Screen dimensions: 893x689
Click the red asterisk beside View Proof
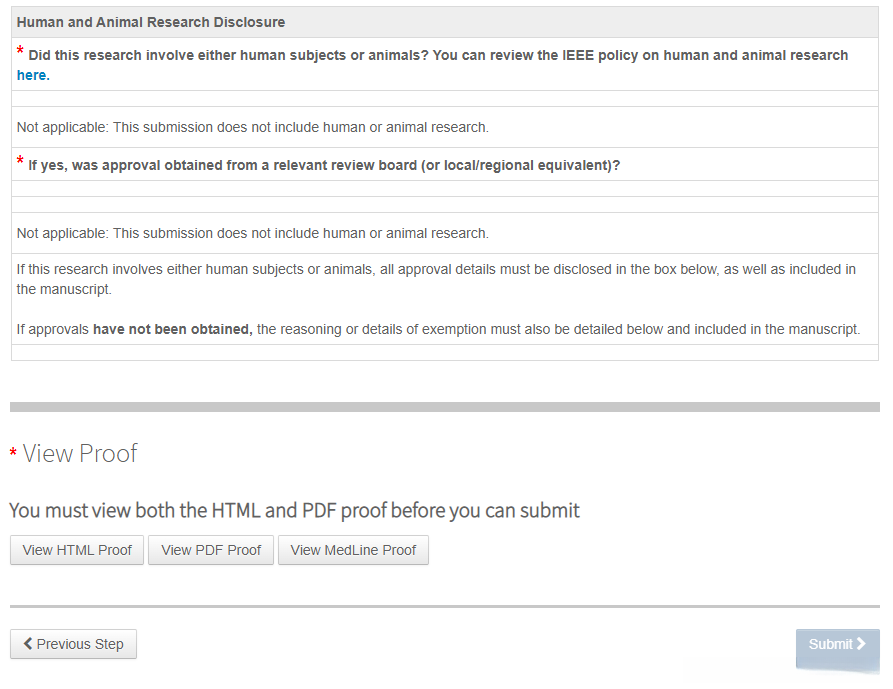pos(13,454)
